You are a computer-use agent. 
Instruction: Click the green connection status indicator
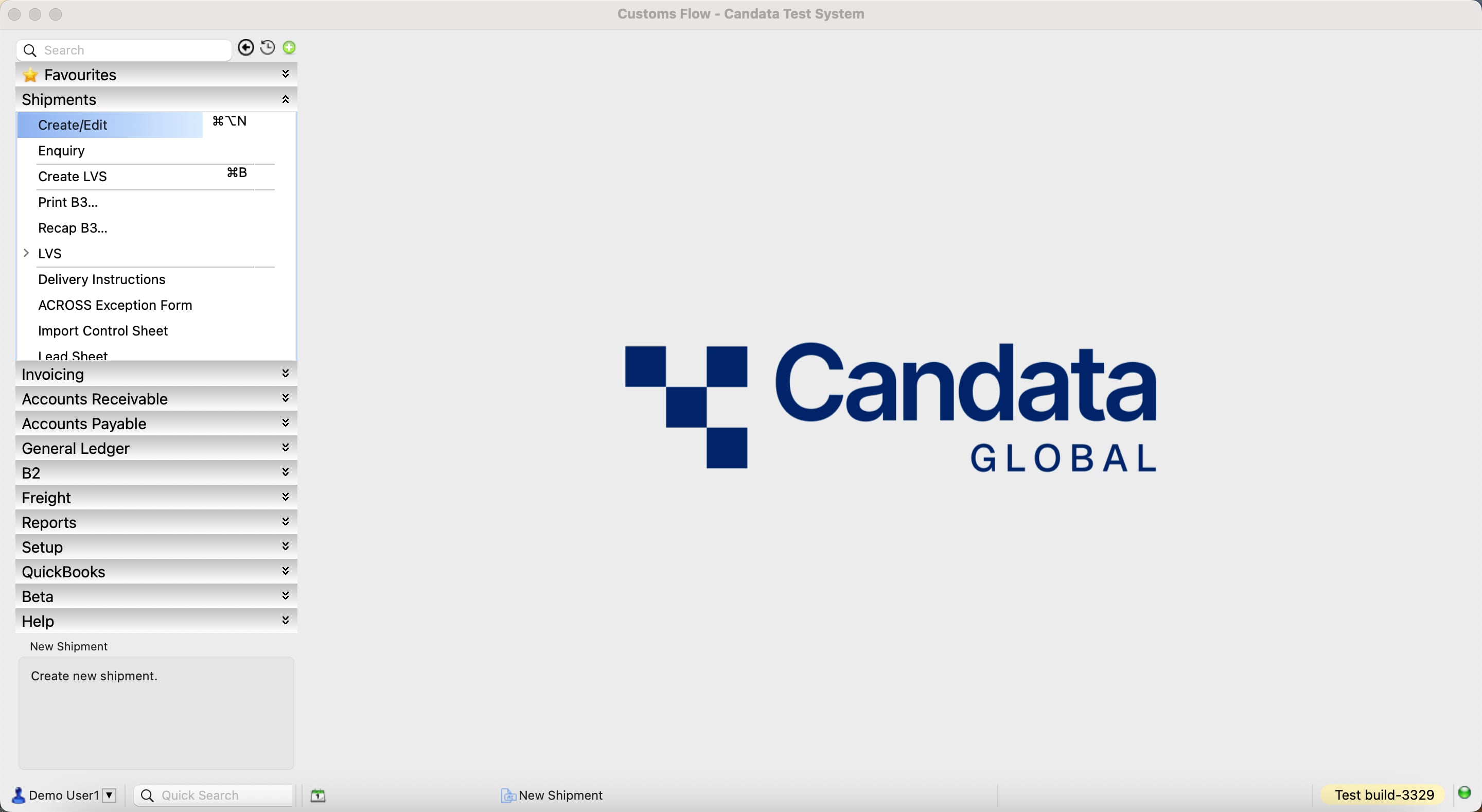pos(1465,793)
